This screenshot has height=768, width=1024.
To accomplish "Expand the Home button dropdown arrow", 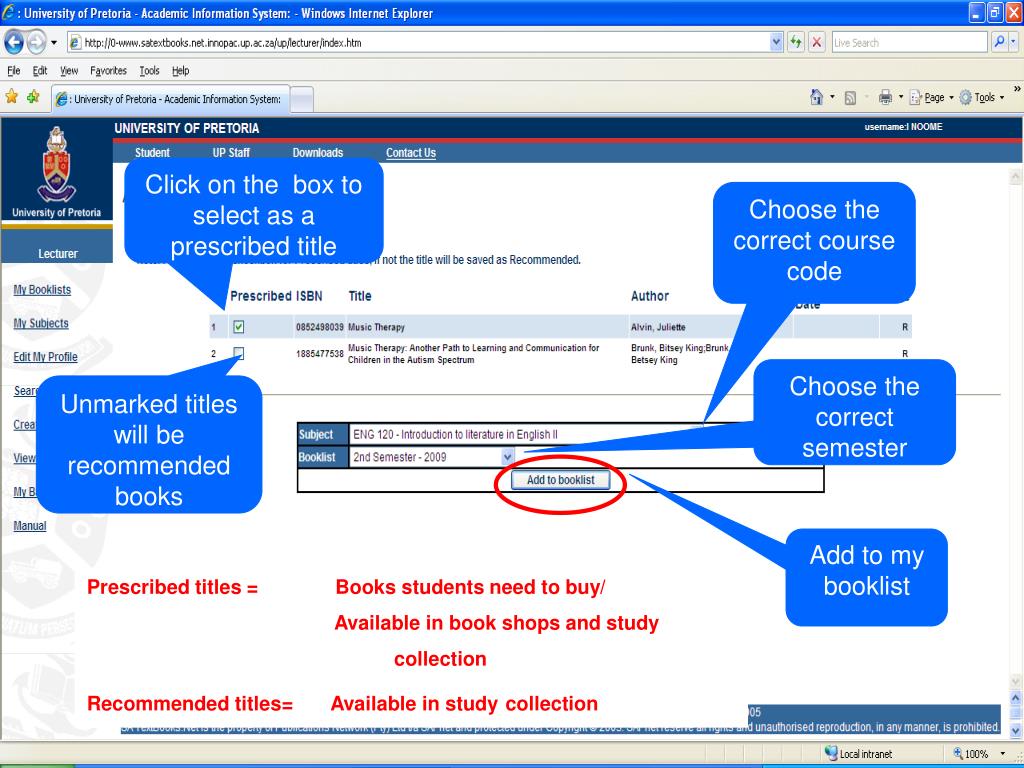I will (832, 97).
